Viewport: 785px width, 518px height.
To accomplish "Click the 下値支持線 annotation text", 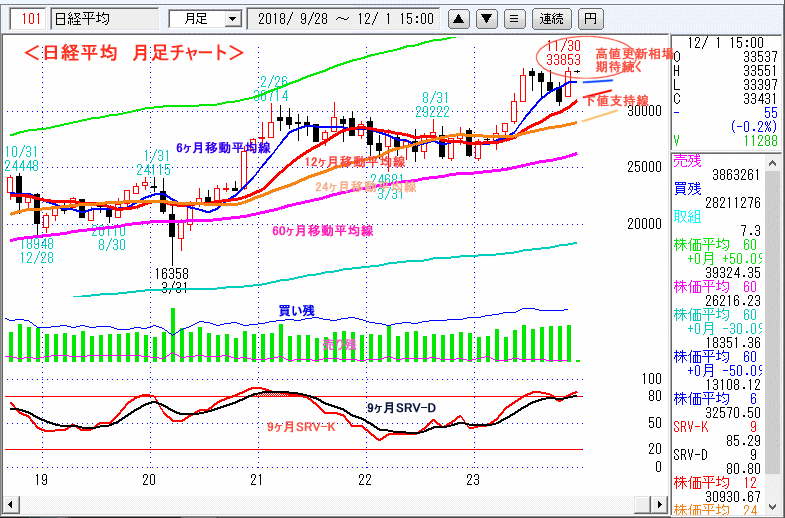I will [616, 101].
